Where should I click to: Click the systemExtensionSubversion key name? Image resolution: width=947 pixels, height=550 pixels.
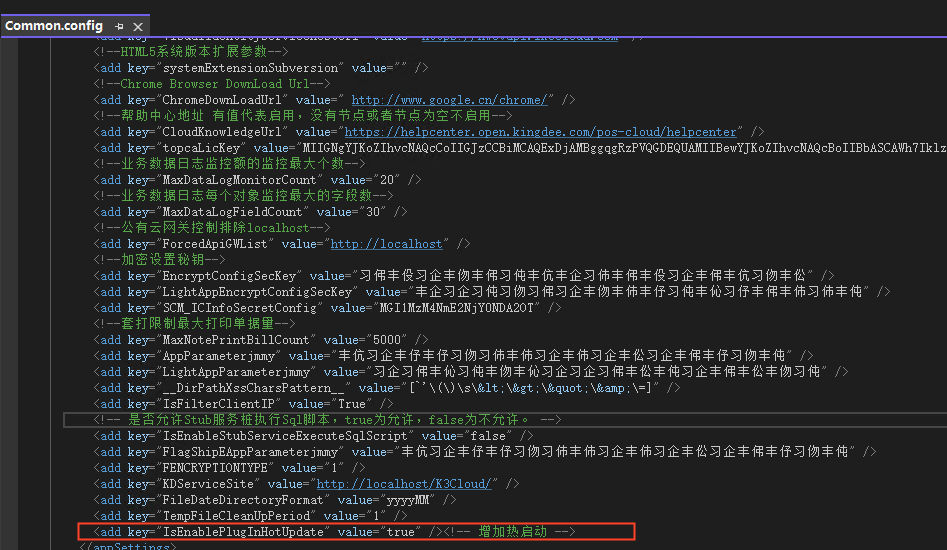[x=247, y=68]
